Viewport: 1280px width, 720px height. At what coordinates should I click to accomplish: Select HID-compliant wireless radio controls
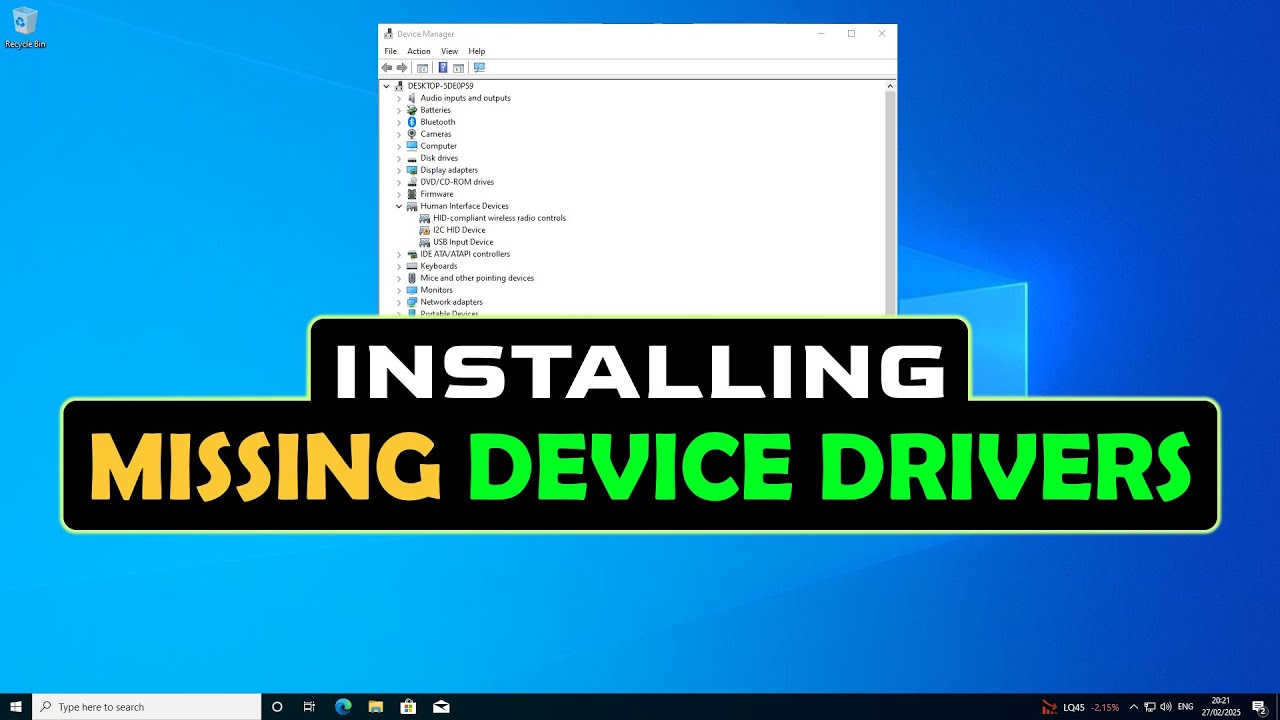[x=499, y=218]
